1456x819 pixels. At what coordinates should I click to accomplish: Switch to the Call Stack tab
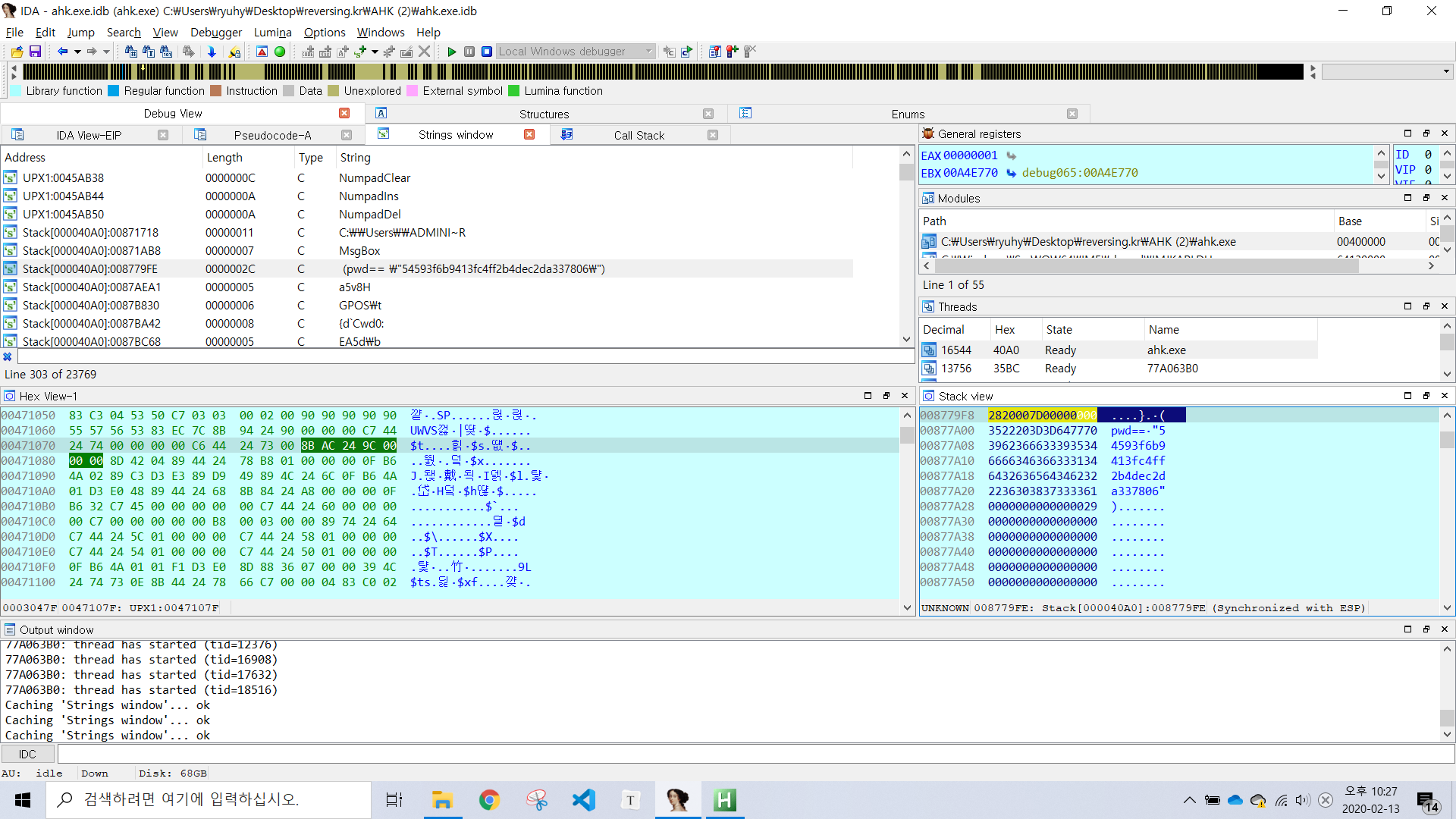click(639, 135)
